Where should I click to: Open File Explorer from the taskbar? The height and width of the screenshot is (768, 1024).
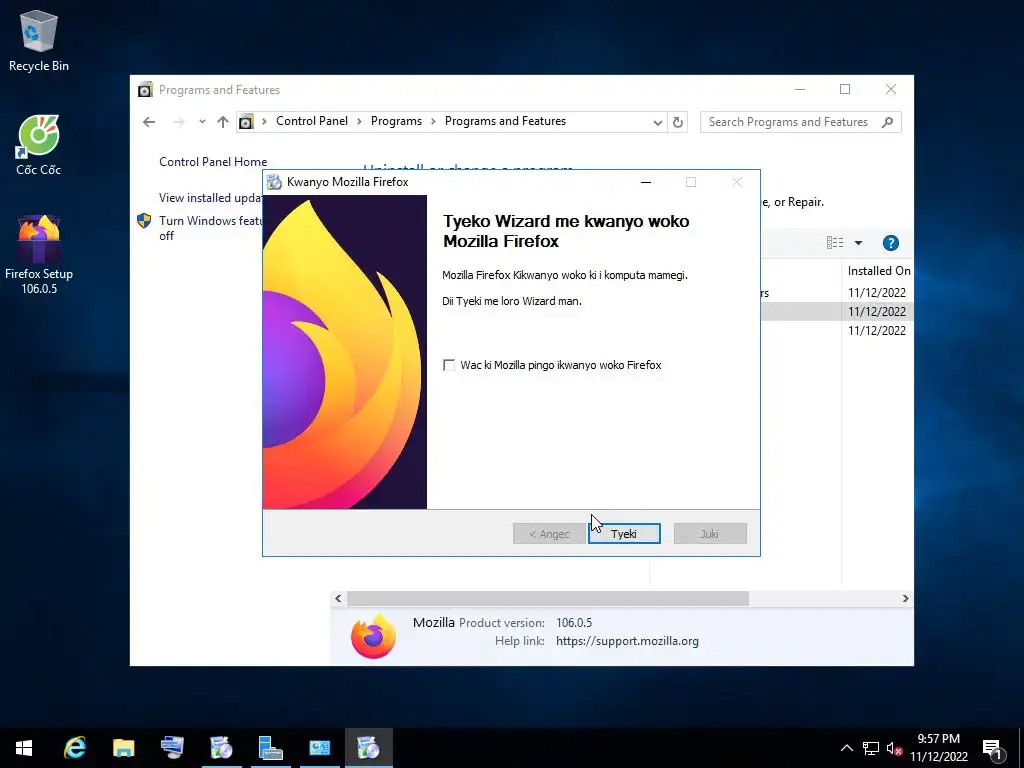click(x=123, y=748)
